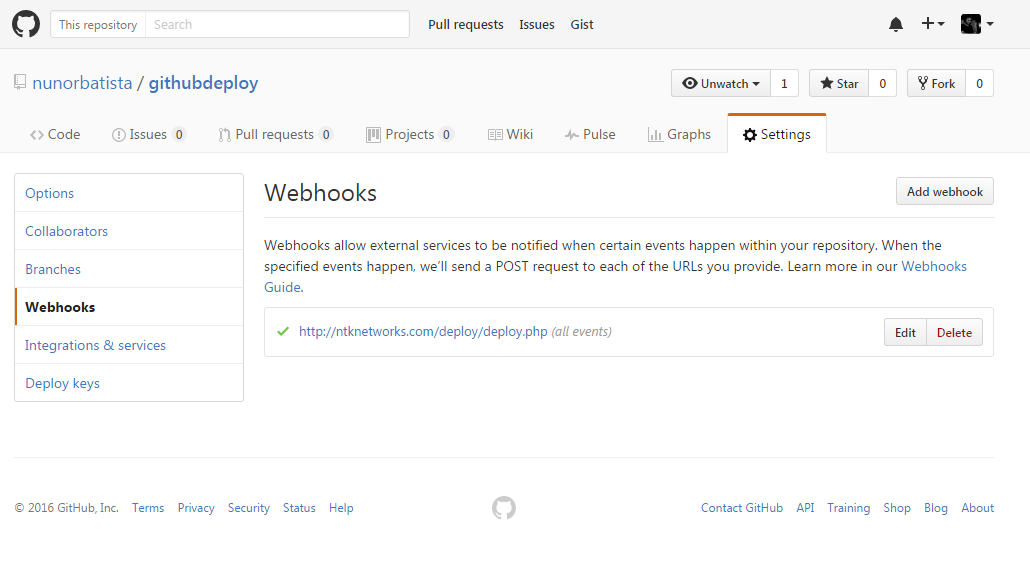
Task: Click the green checkmark beside webhook URL
Action: (x=283, y=331)
